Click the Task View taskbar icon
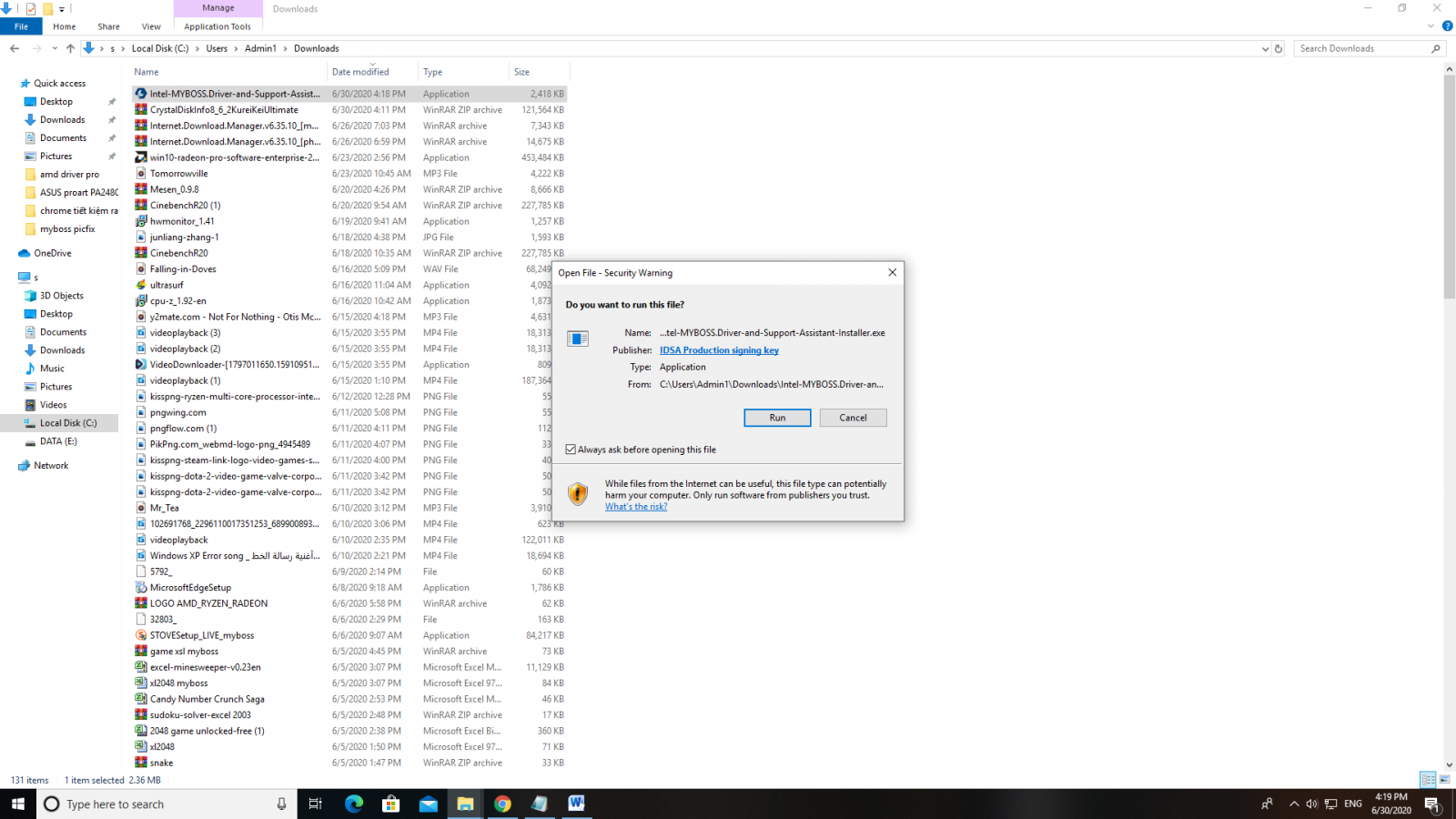 [x=316, y=804]
